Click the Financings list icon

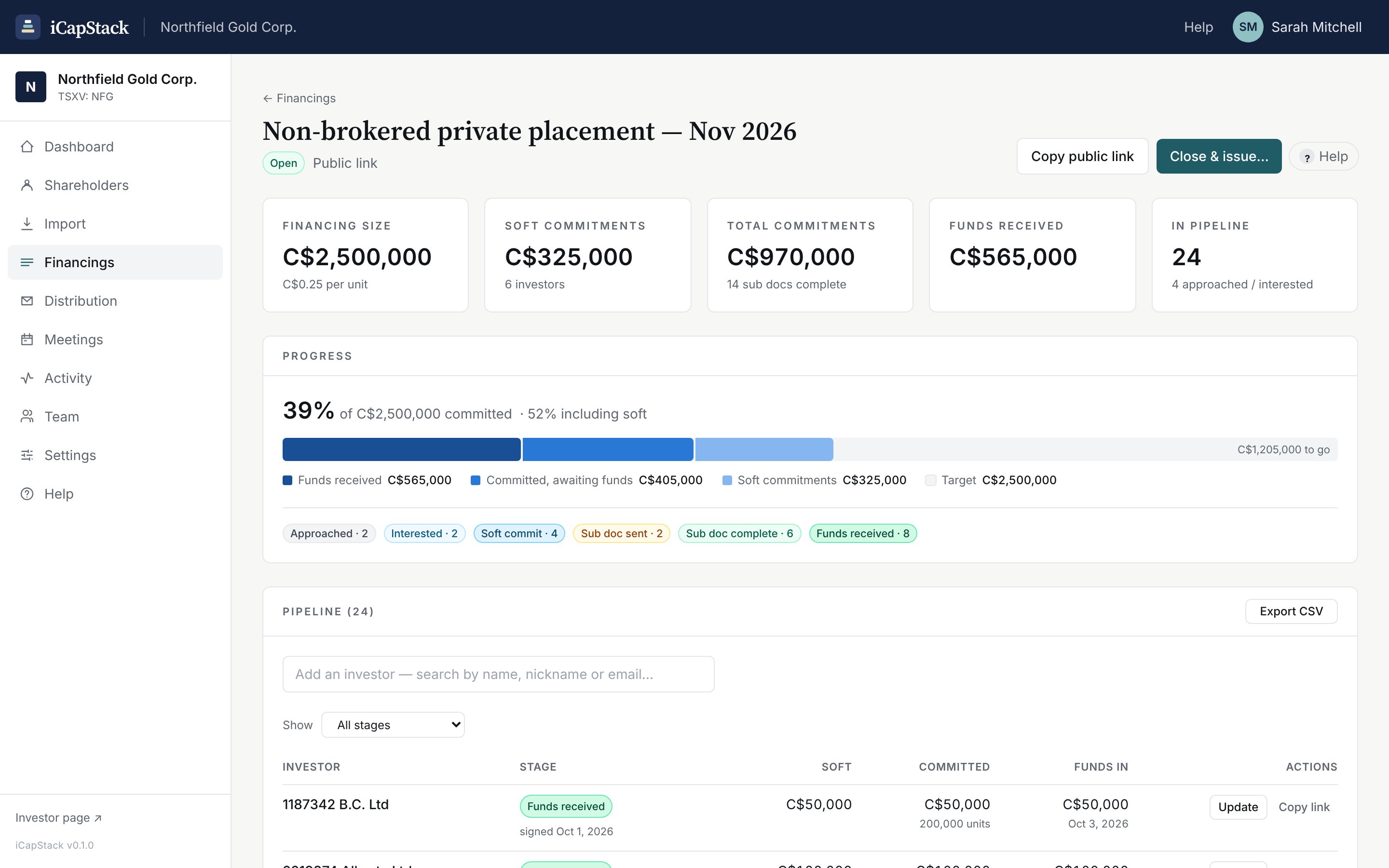click(x=27, y=262)
